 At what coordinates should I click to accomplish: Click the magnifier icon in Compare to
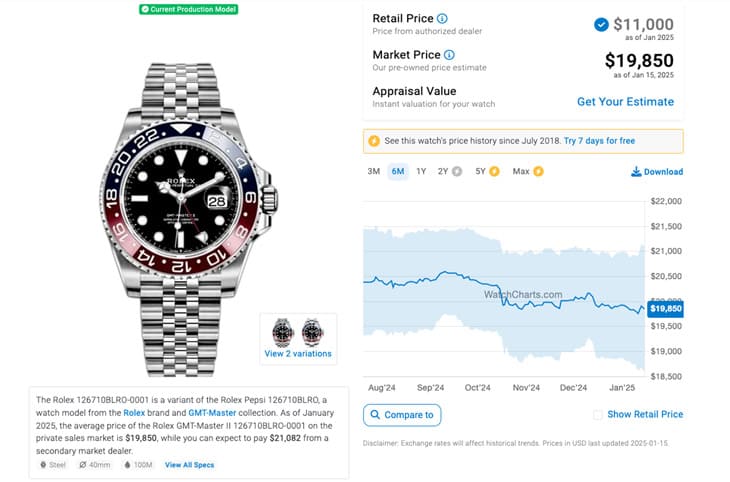pos(374,414)
